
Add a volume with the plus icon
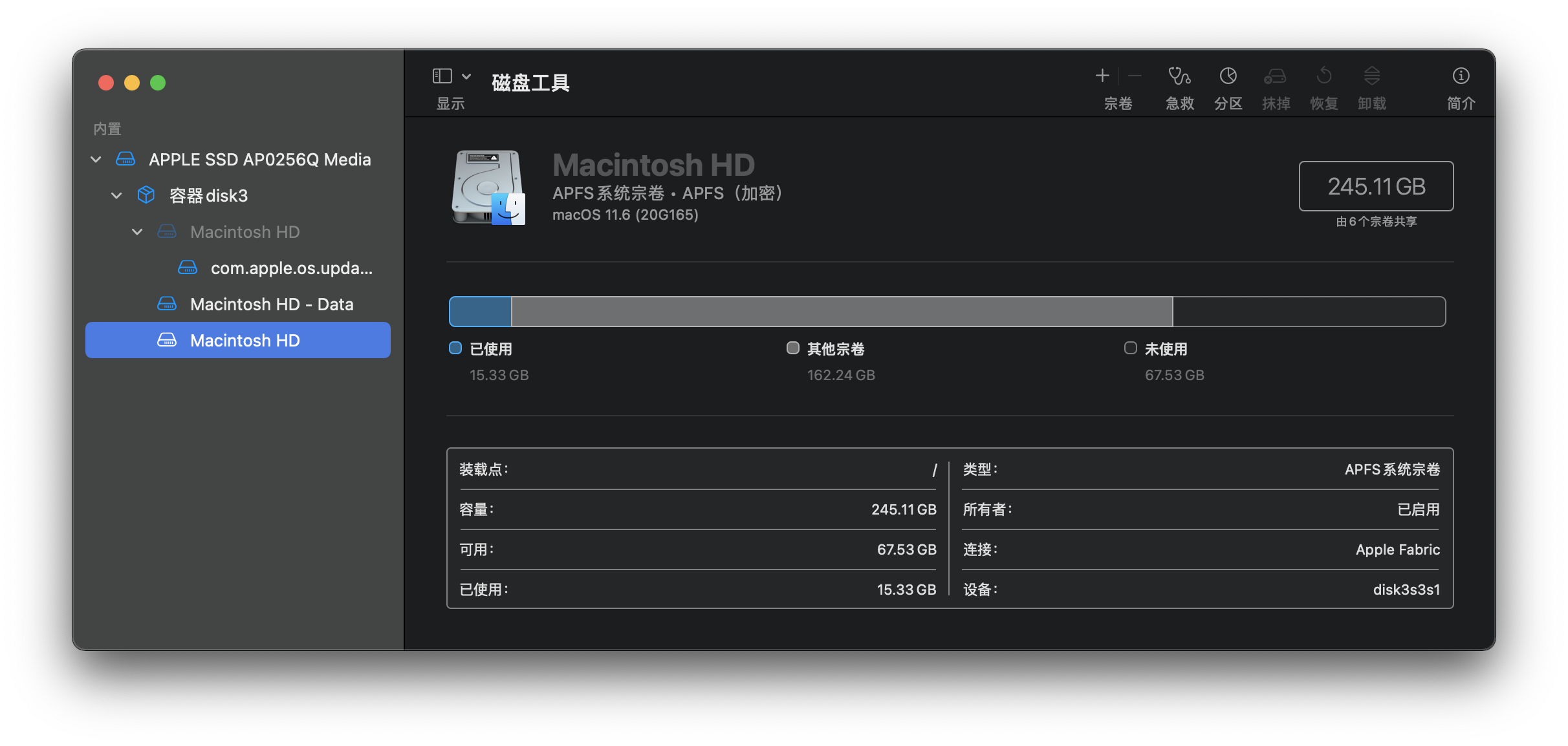[x=1102, y=76]
